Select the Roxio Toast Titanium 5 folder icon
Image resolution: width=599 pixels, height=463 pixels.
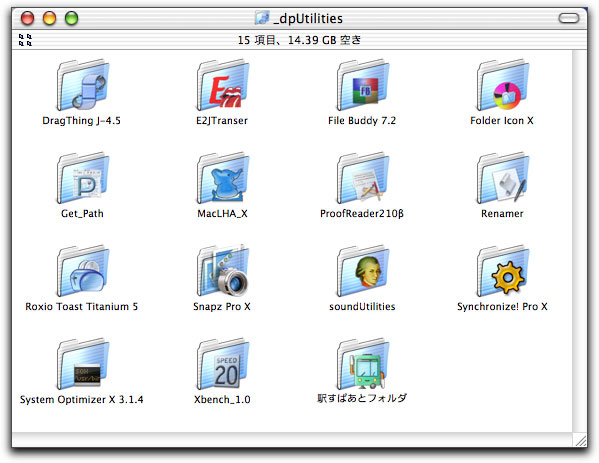click(x=83, y=271)
